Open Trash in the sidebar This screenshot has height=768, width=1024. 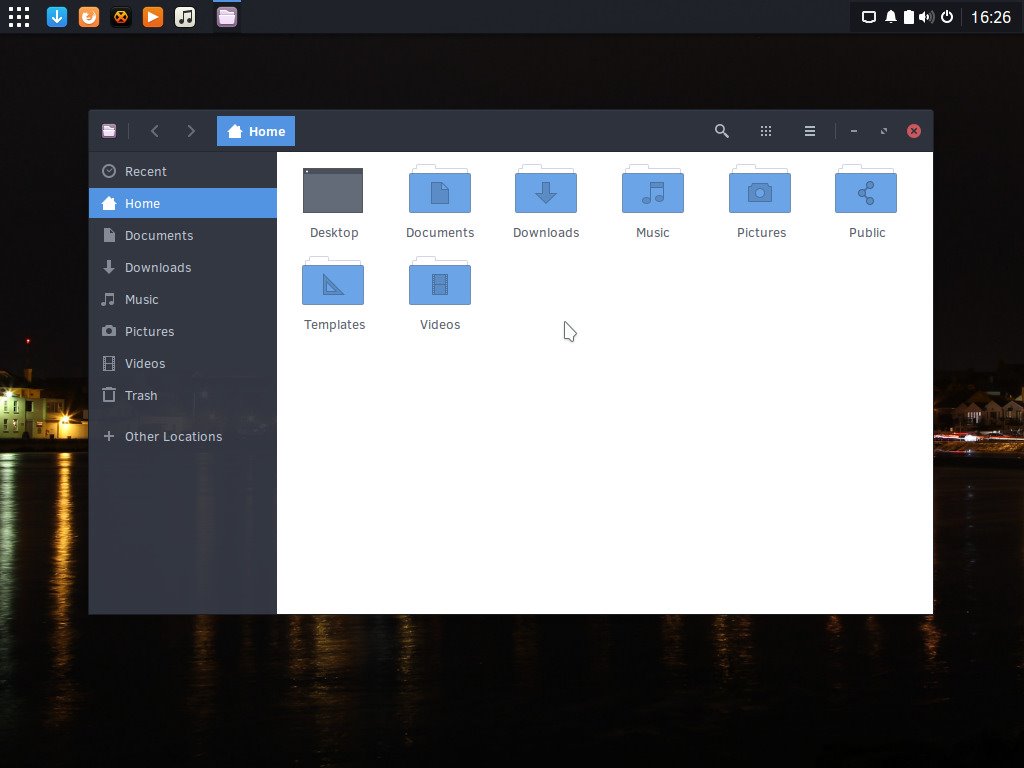(140, 395)
